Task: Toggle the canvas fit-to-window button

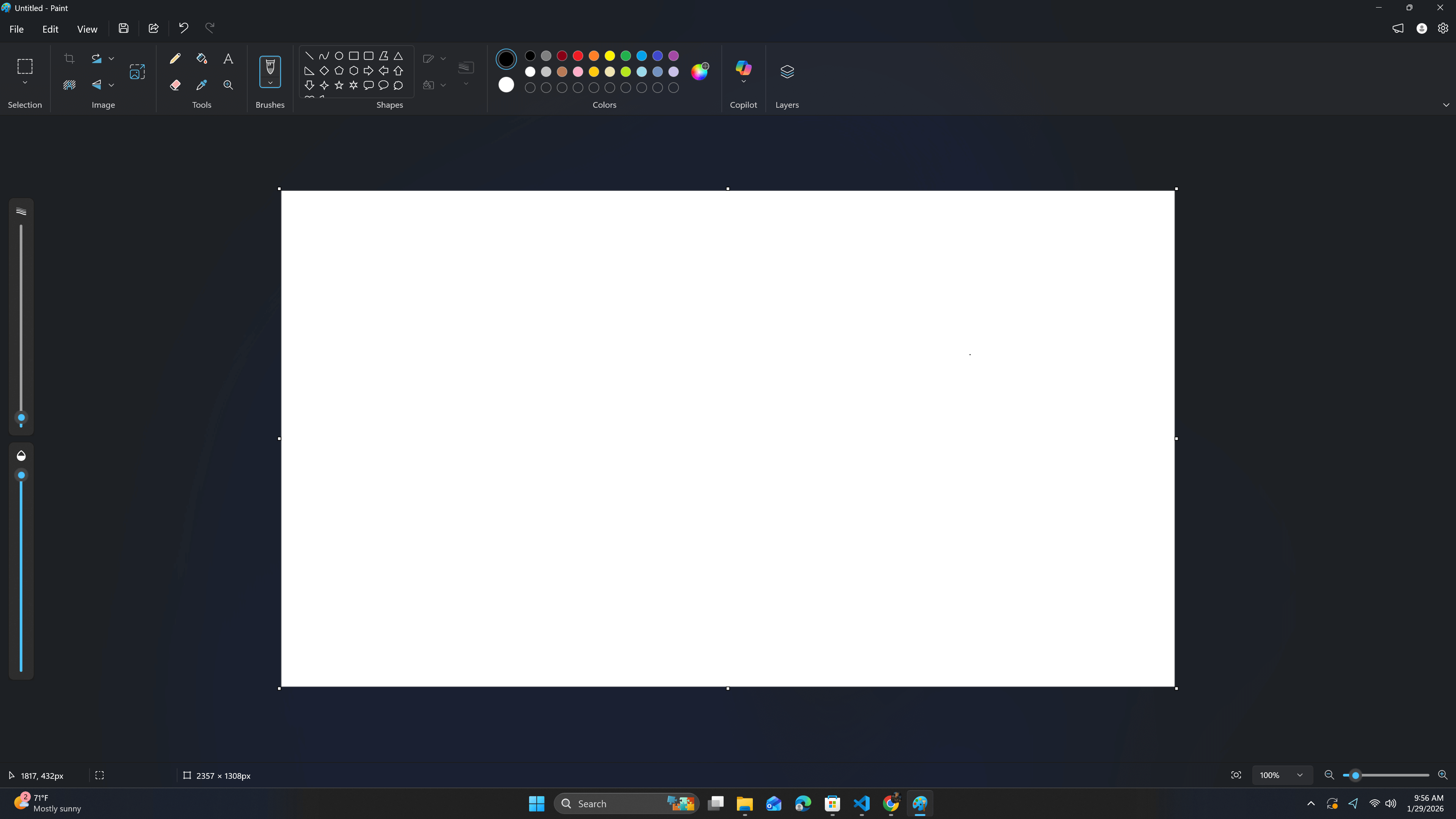Action: (x=1236, y=775)
